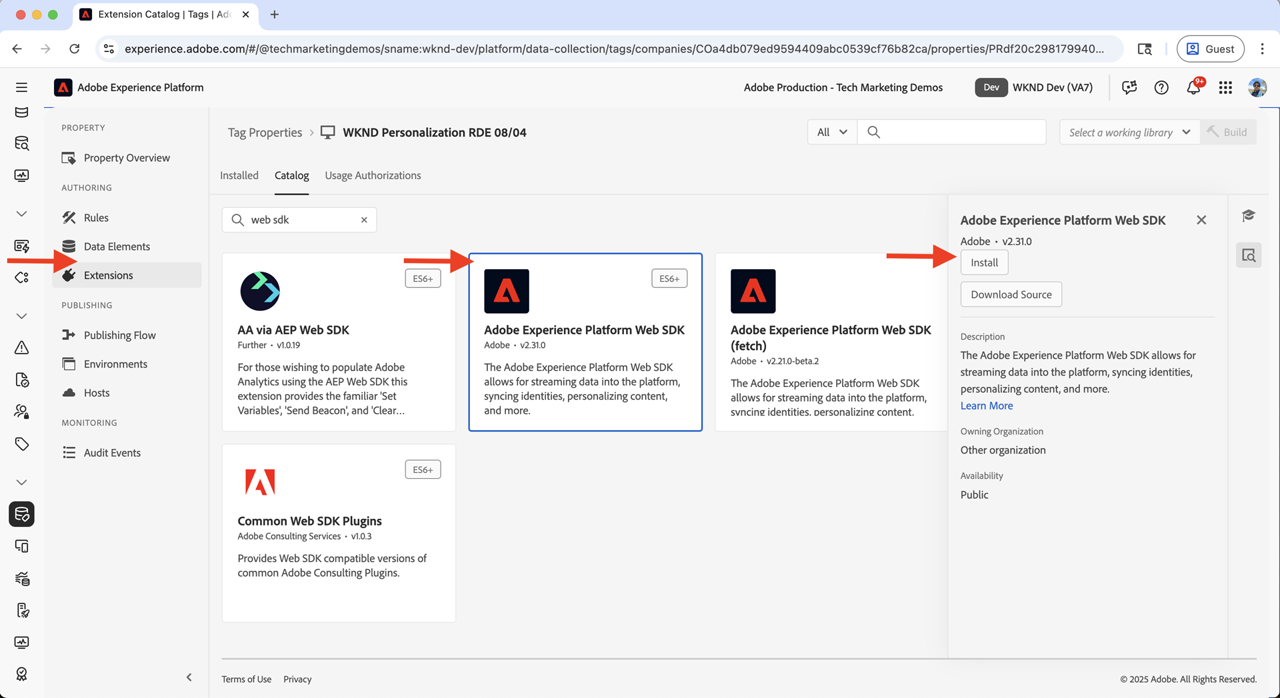This screenshot has height=698, width=1280.
Task: Click the Adobe Production - Tech Marketing Demos text
Action: (843, 87)
